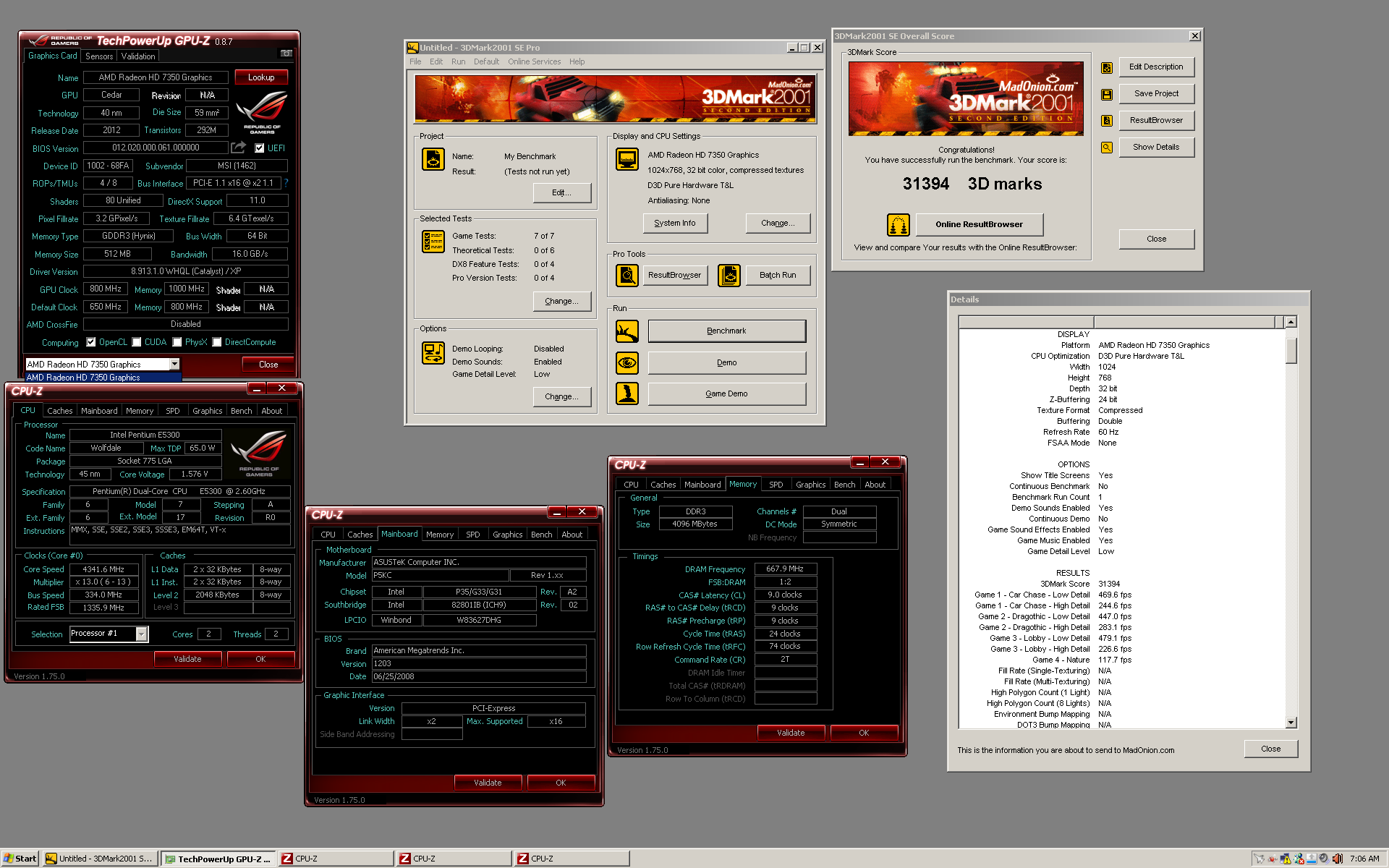The height and width of the screenshot is (868, 1389).
Task: Open GPU selection dropdown in GPU-Z
Action: (174, 364)
